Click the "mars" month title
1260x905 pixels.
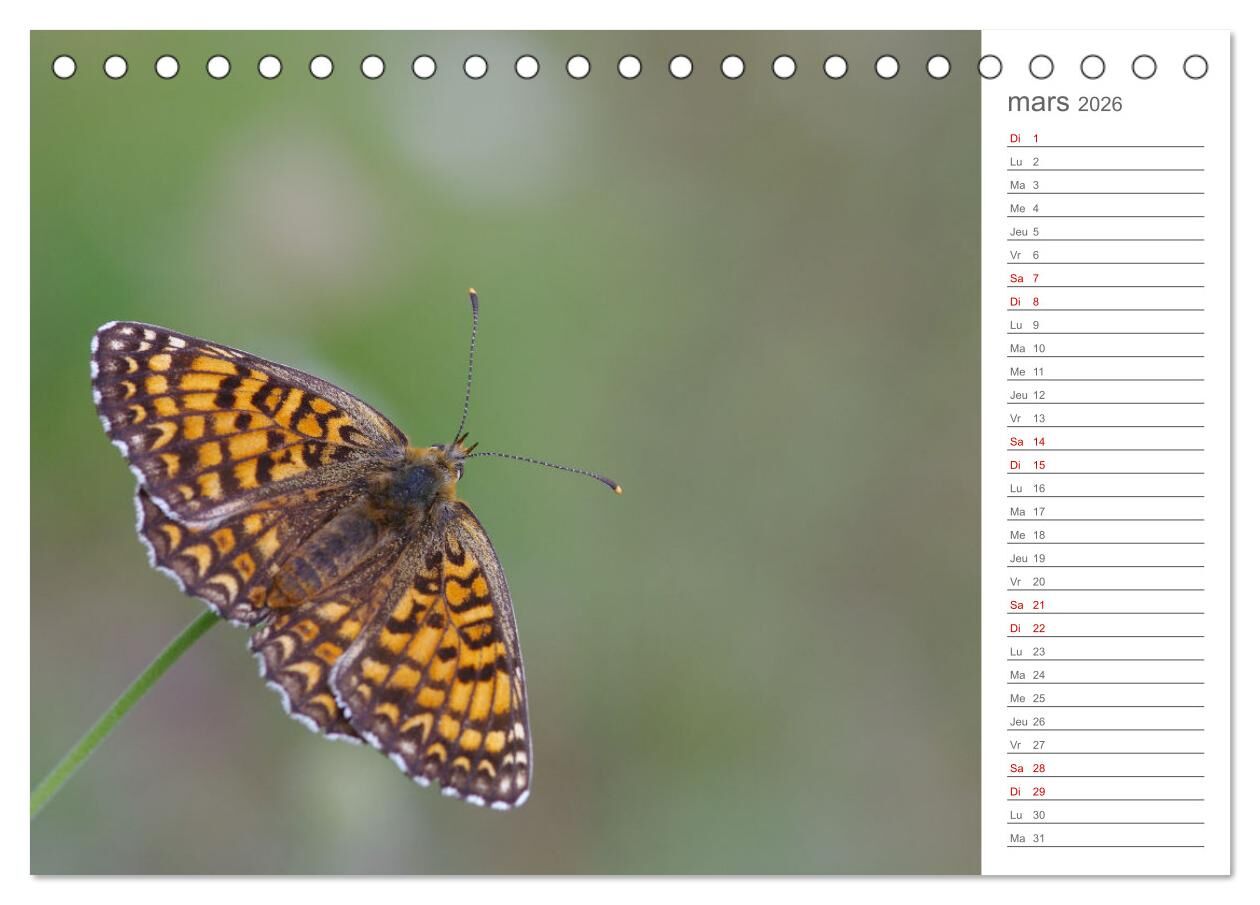coord(1037,102)
